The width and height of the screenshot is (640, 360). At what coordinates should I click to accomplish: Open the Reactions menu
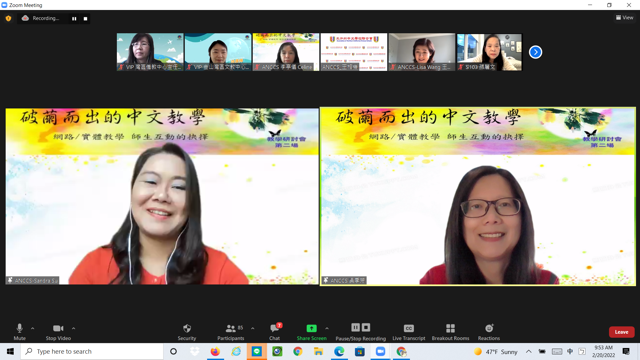click(489, 332)
